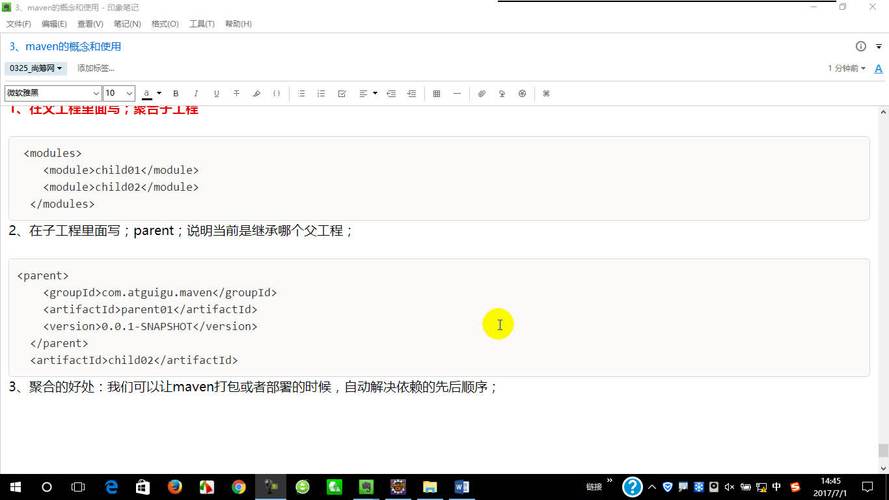Expand the 链接 toolbar chevron
889x500 pixels.
click(609, 481)
